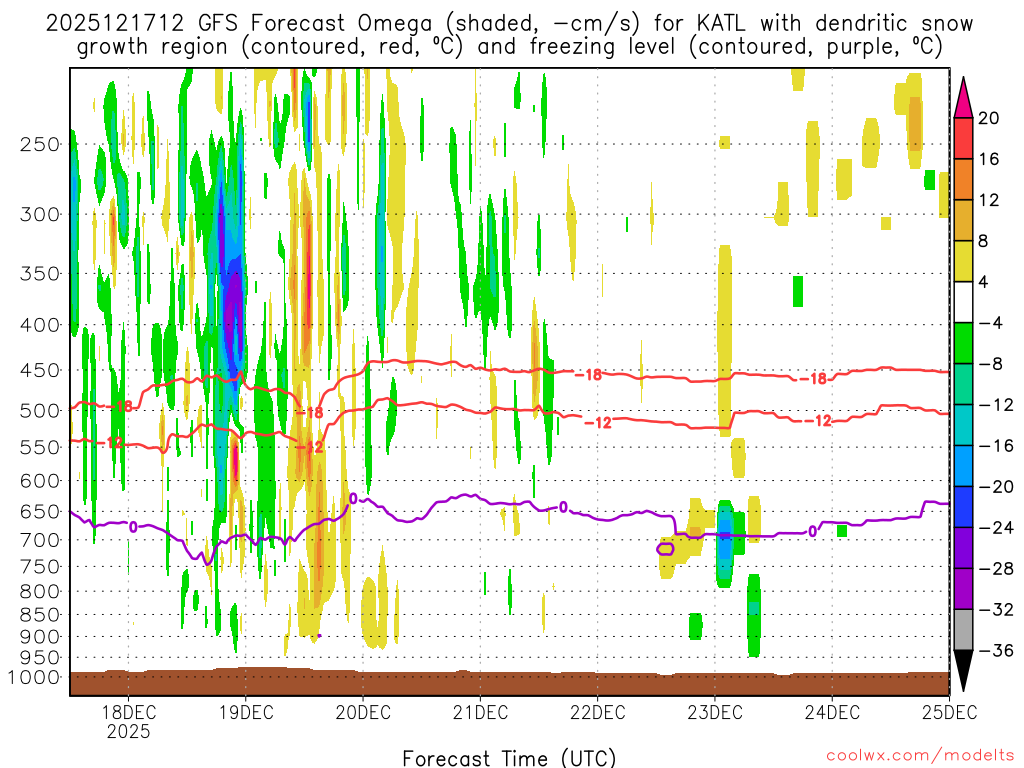This screenshot has width=1024, height=768.
Task: Click the 600 pressure level label
Action: point(40,481)
